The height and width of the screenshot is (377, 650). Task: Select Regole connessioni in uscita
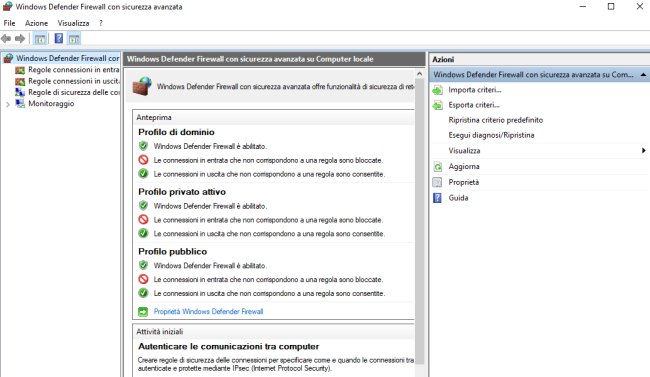point(73,81)
